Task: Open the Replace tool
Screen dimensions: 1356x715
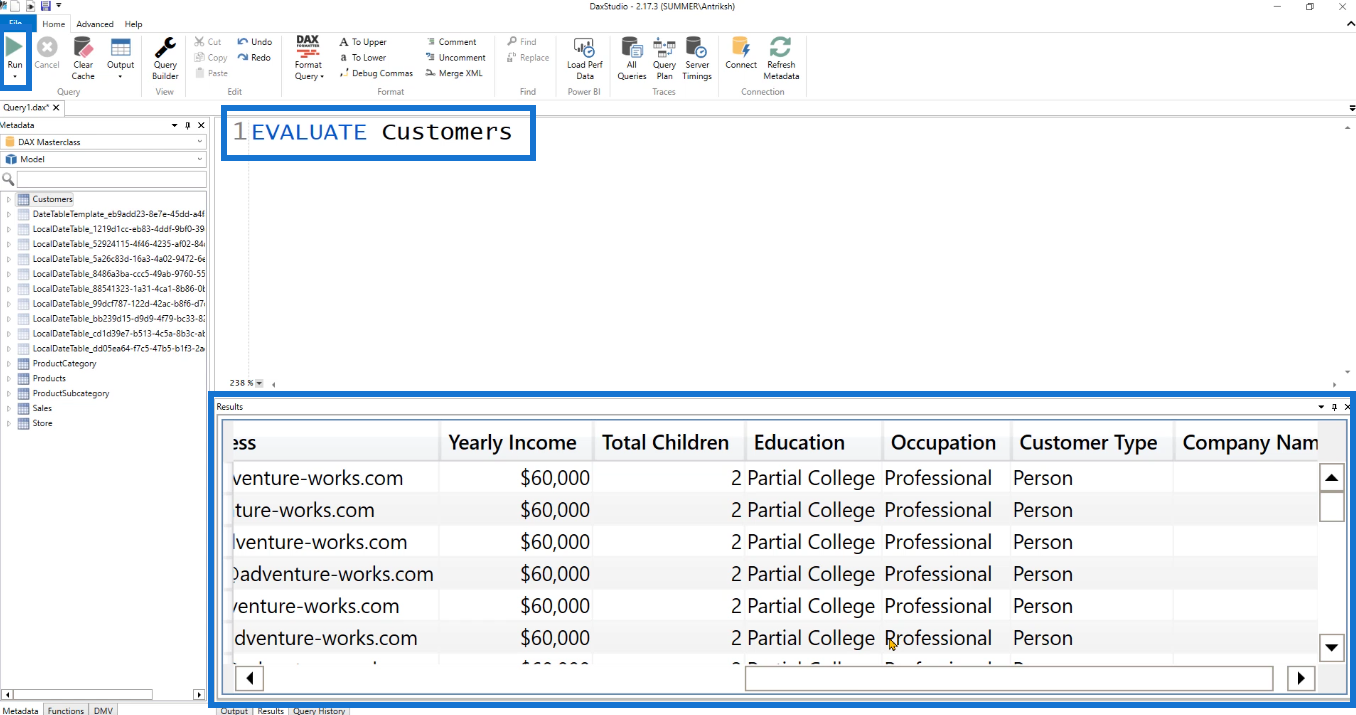Action: 528,58
